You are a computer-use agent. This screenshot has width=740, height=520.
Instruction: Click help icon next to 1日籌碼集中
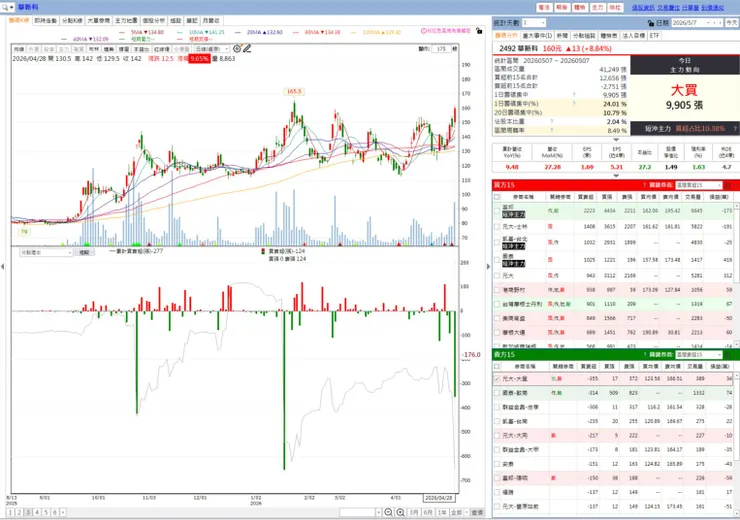tap(574, 95)
